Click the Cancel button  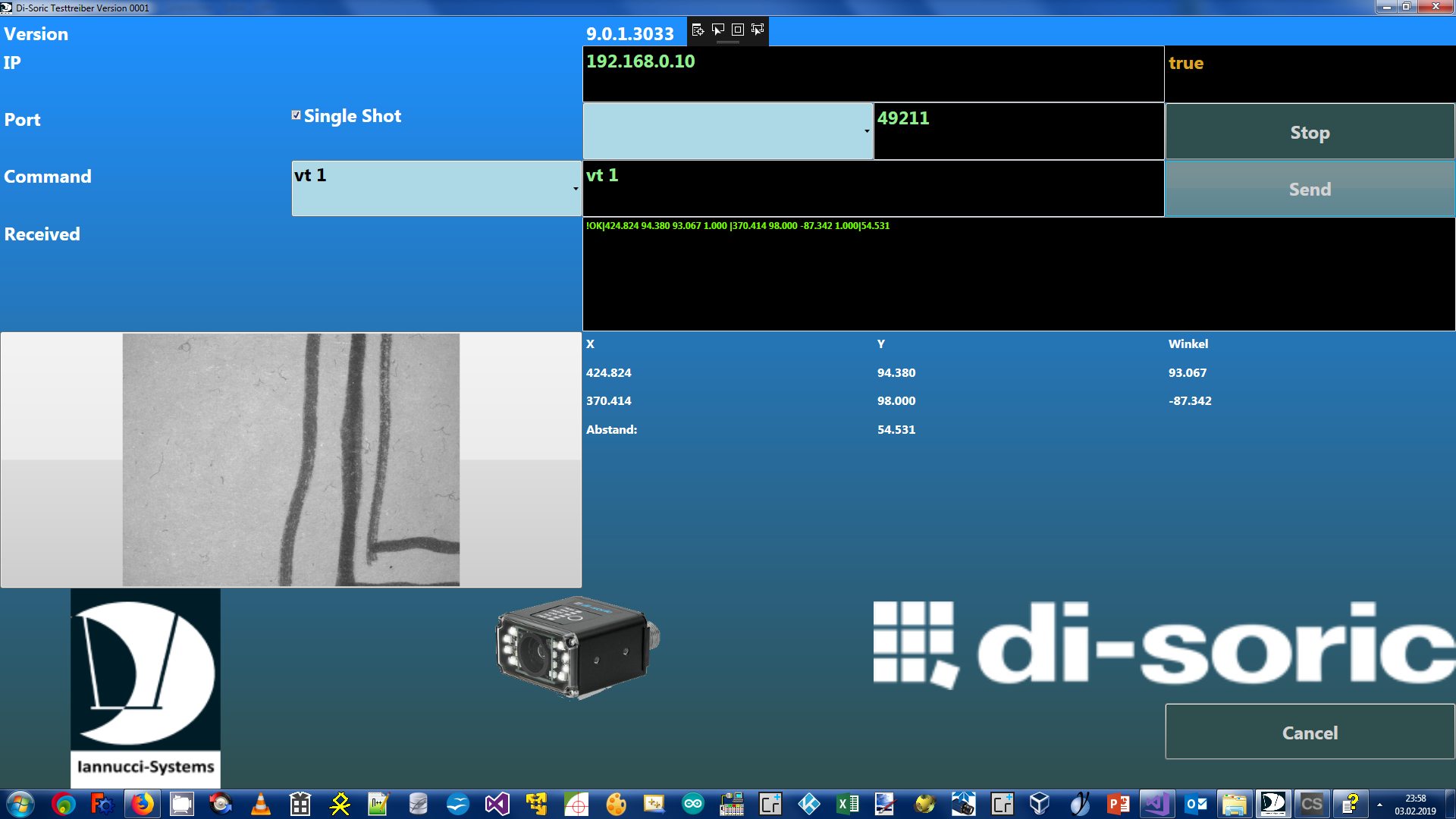[x=1310, y=733]
